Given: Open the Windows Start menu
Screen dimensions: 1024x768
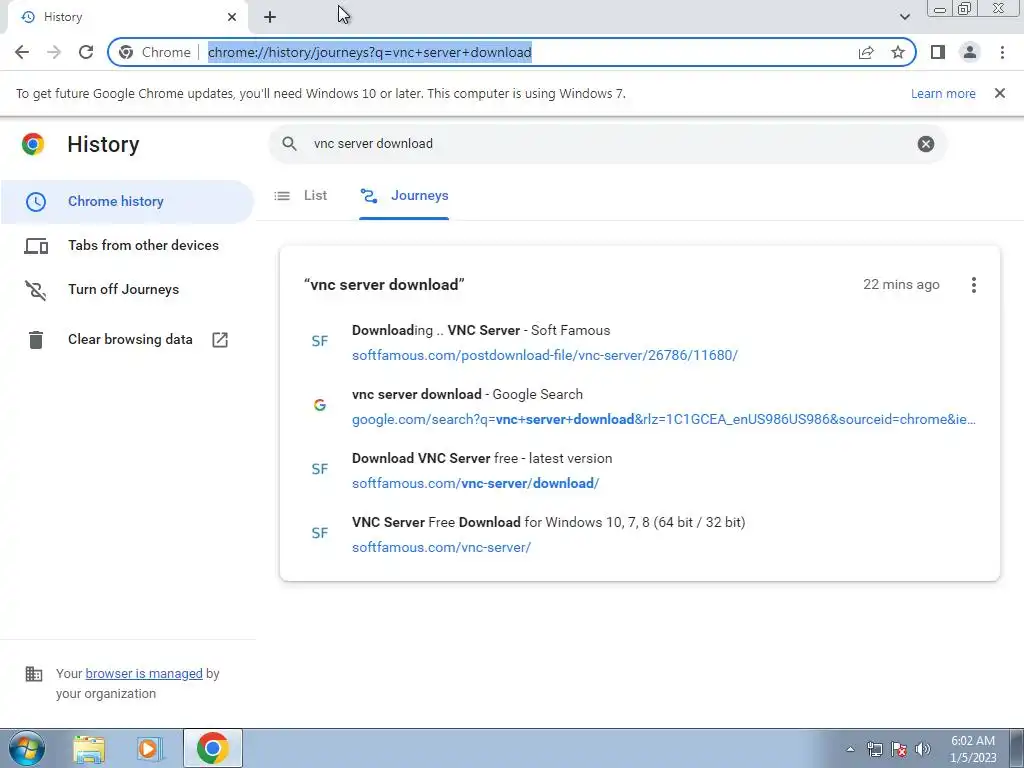Looking at the screenshot, I should pos(27,748).
